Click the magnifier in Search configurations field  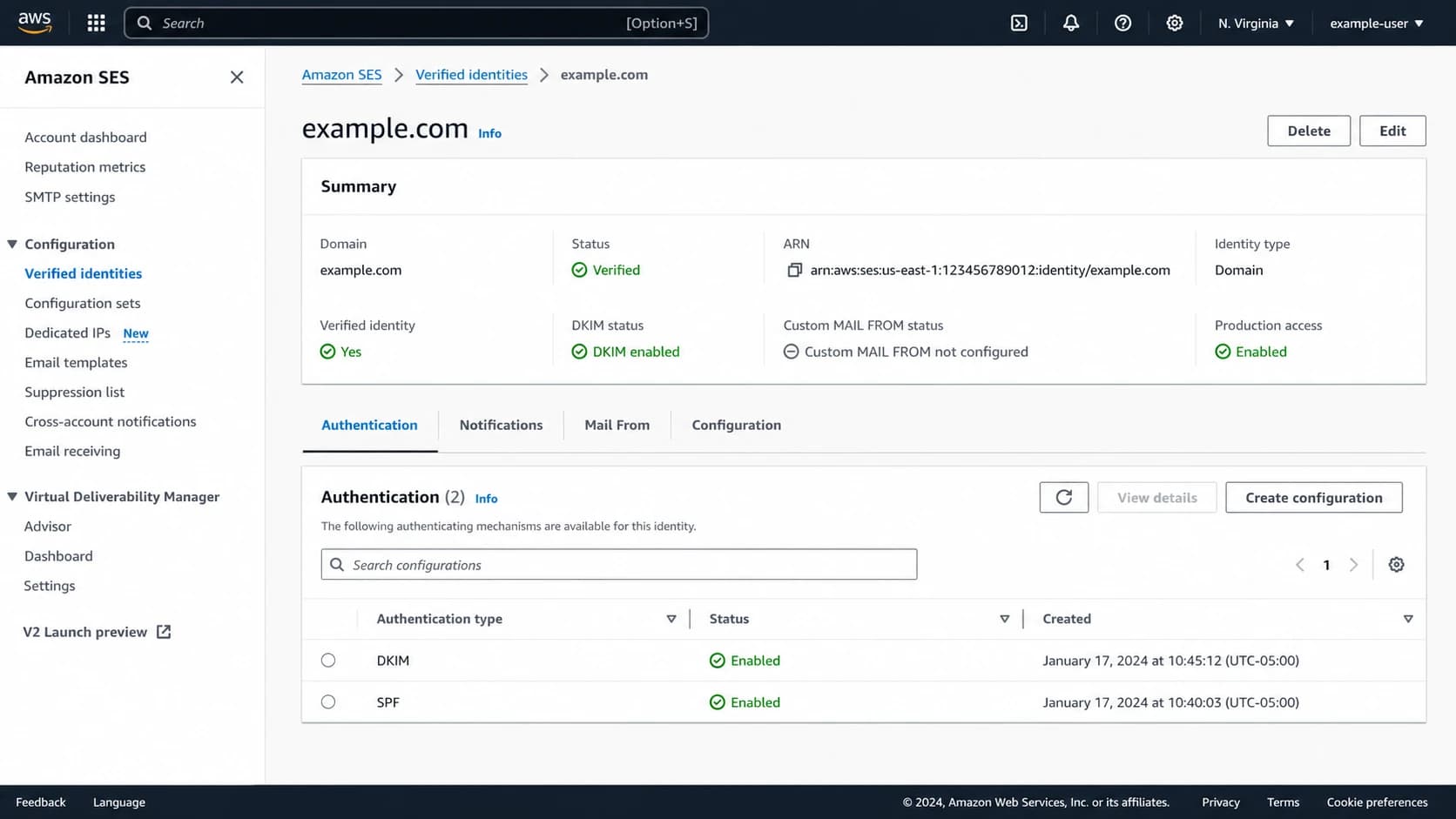[337, 565]
